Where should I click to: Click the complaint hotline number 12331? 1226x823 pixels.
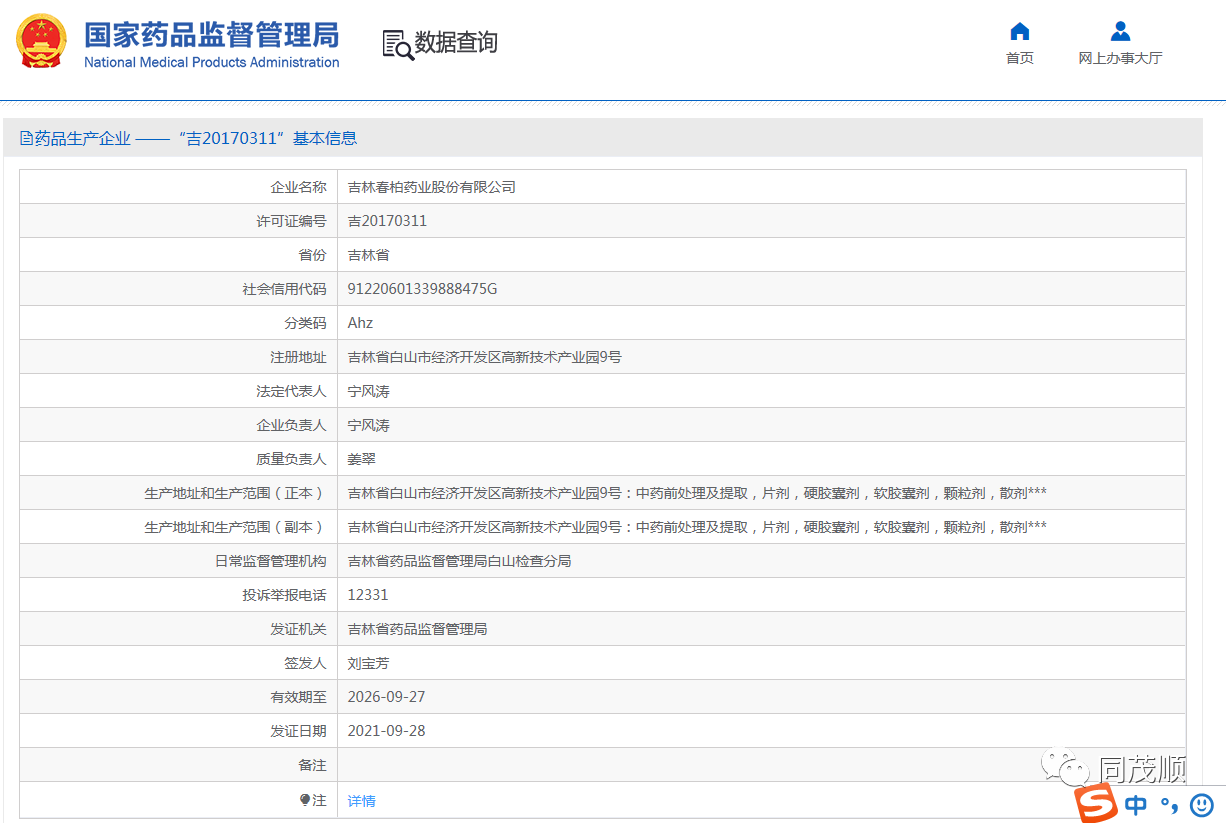367,595
